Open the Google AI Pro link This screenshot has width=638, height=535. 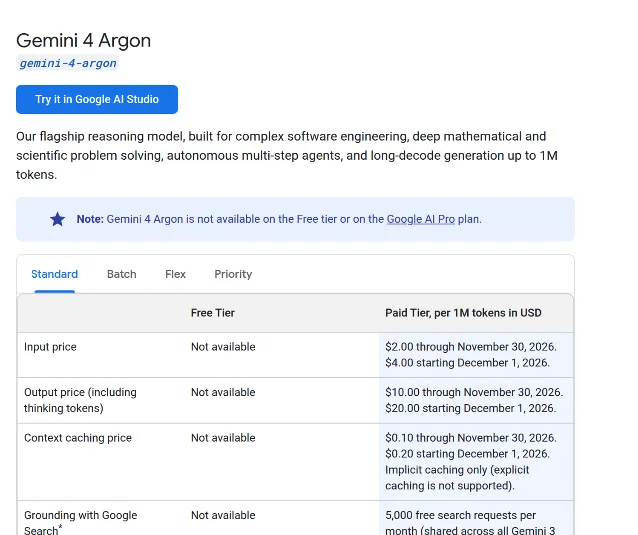tap(421, 219)
